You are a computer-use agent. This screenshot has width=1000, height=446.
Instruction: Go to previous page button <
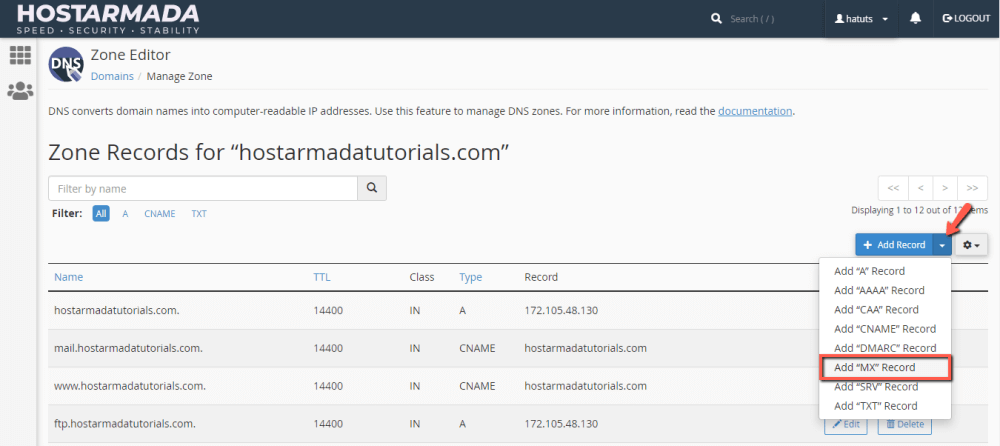pyautogui.click(x=920, y=188)
